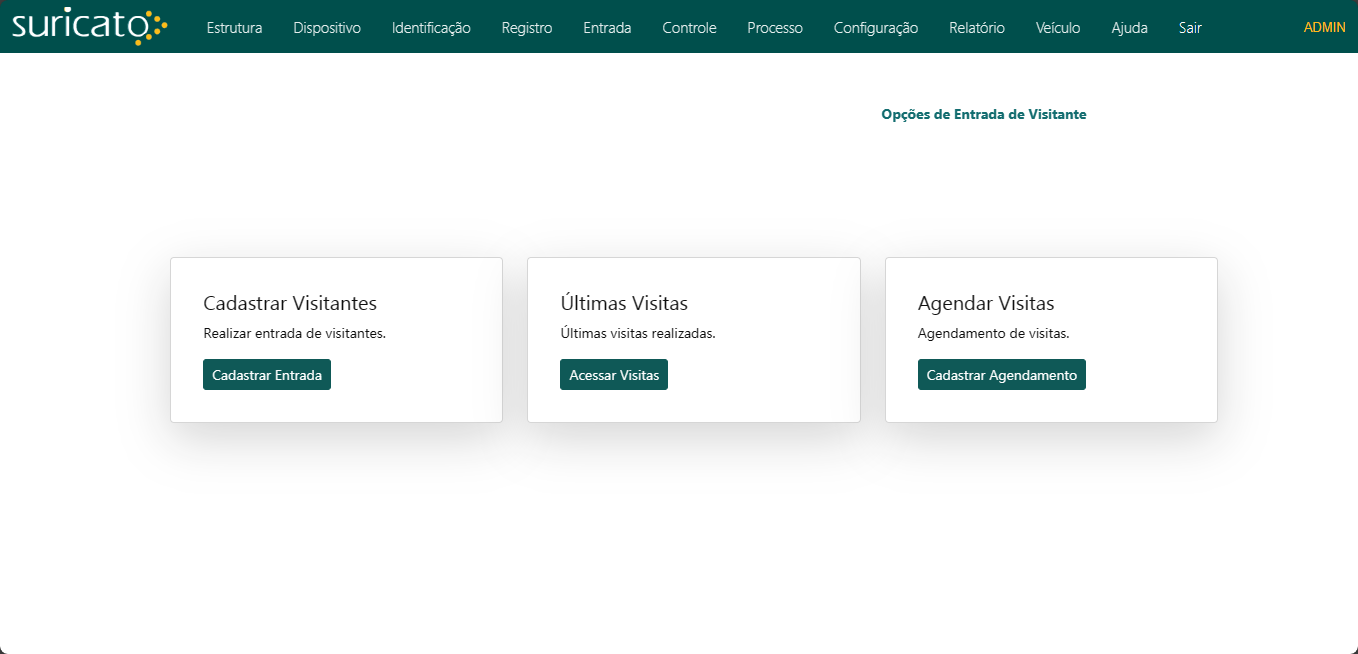1358x654 pixels.
Task: Open the Veículo menu
Action: click(1058, 28)
